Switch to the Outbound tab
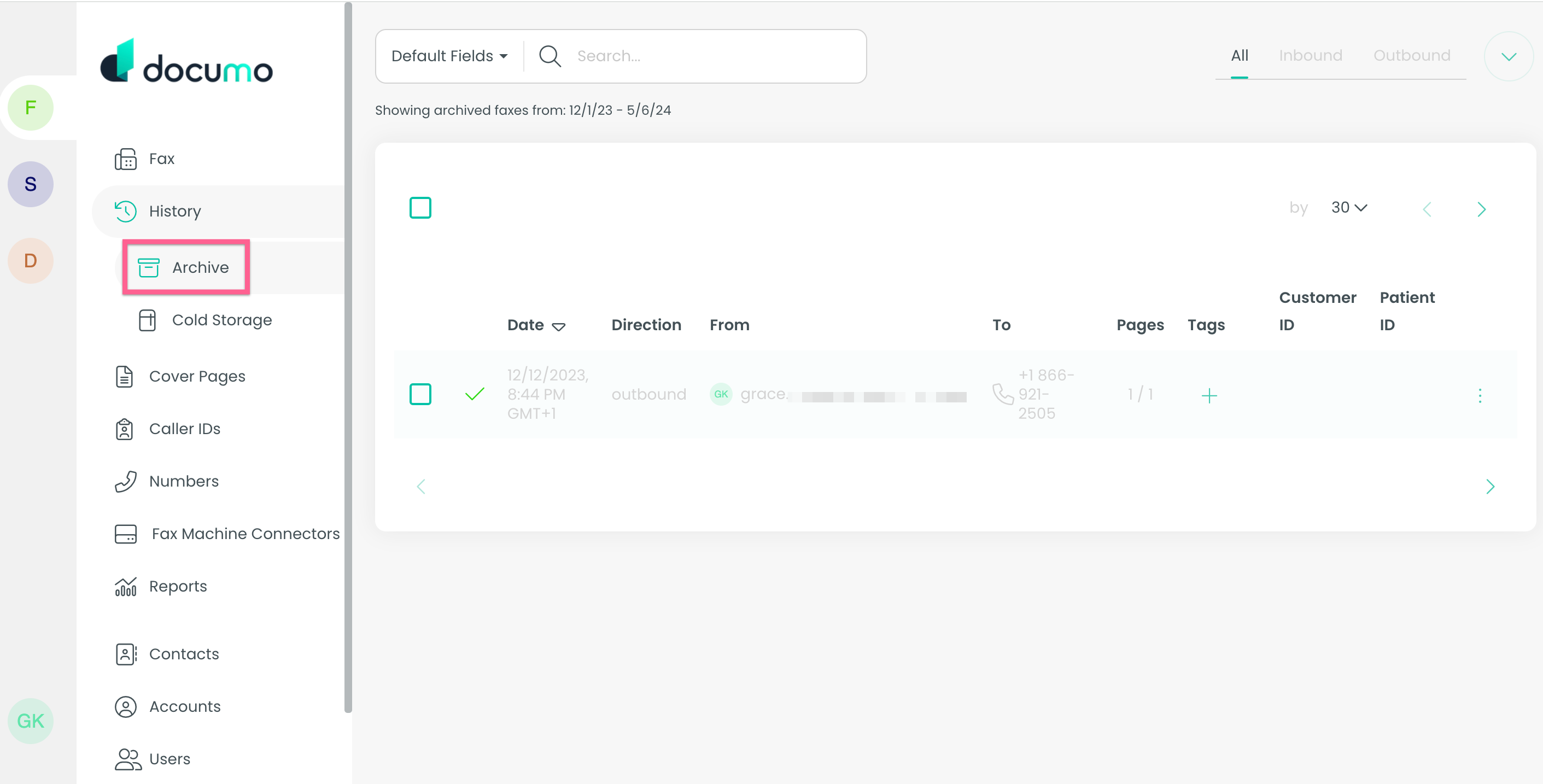Viewport: 1543px width, 784px height. 1412,55
